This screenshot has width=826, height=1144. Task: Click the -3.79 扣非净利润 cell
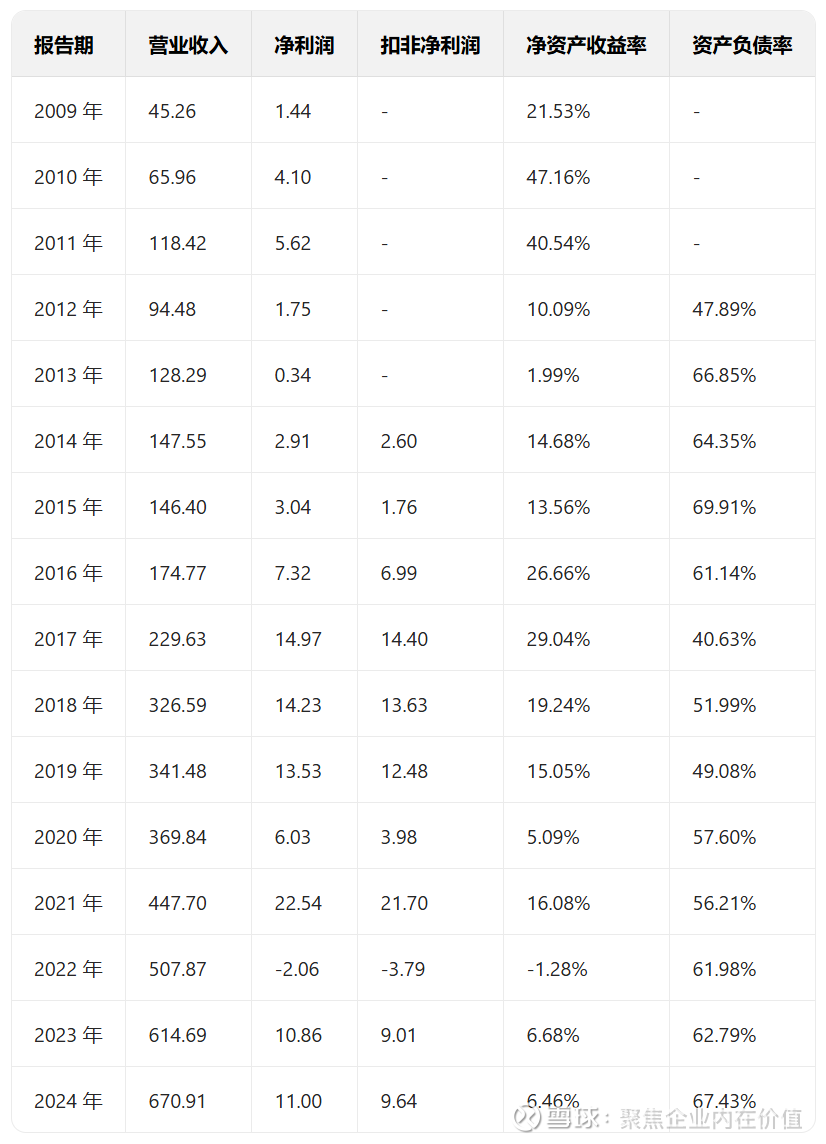[403, 969]
